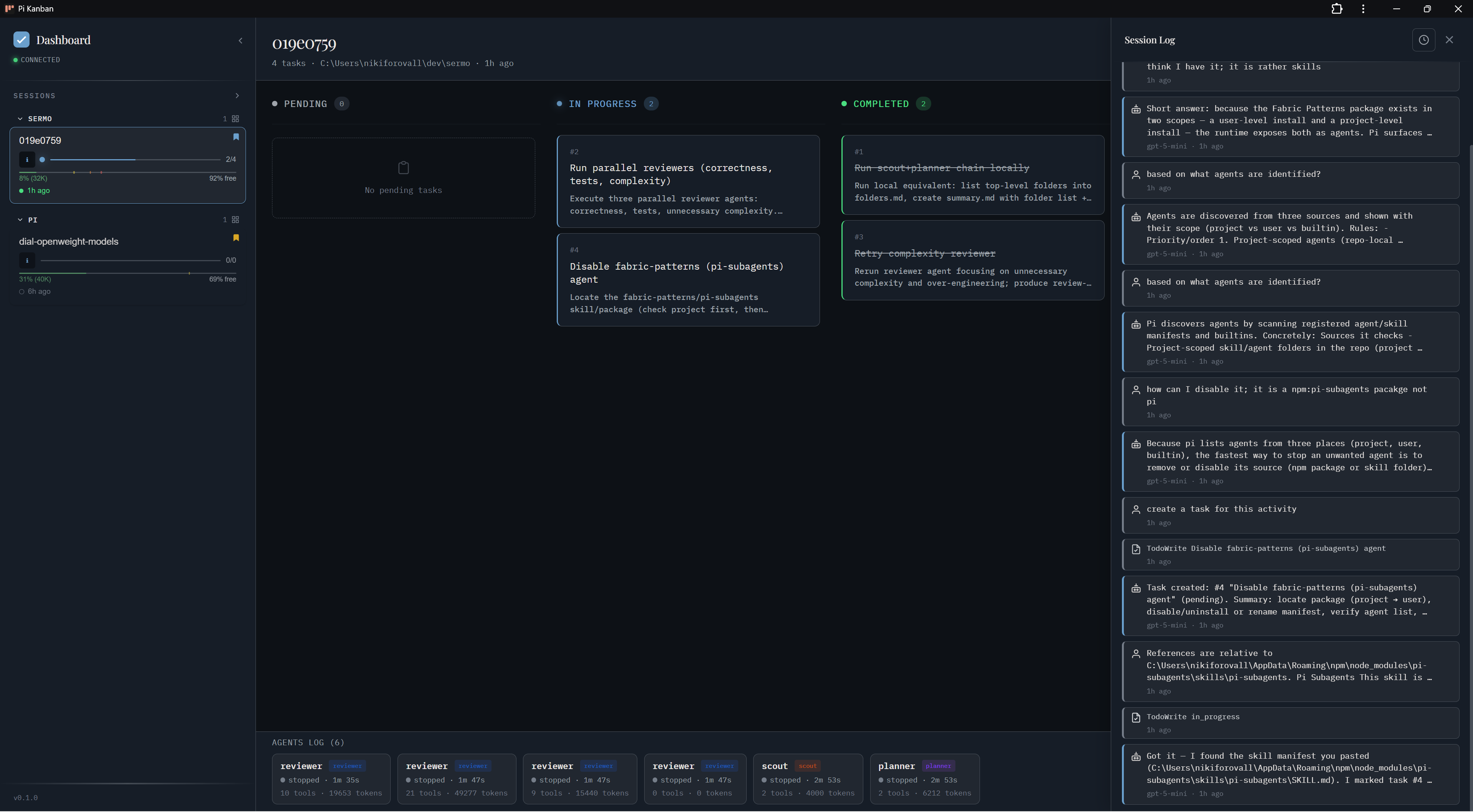
Task: Open reviewer agent card with 0 tokens
Action: tap(695, 779)
